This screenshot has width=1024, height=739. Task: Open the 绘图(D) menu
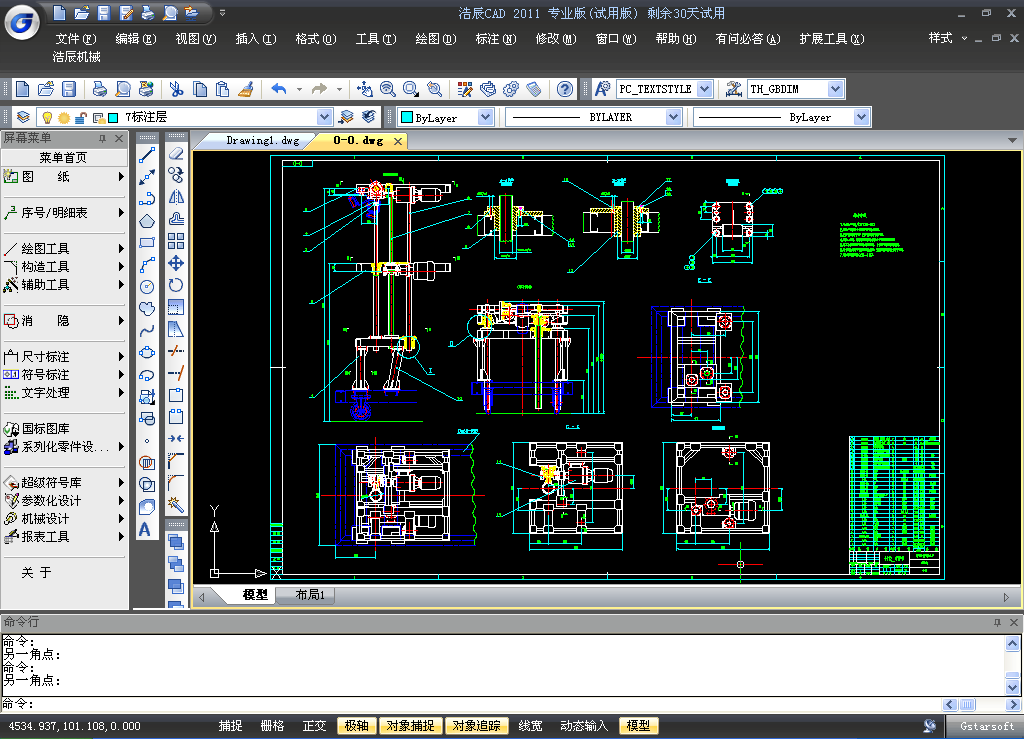click(435, 39)
